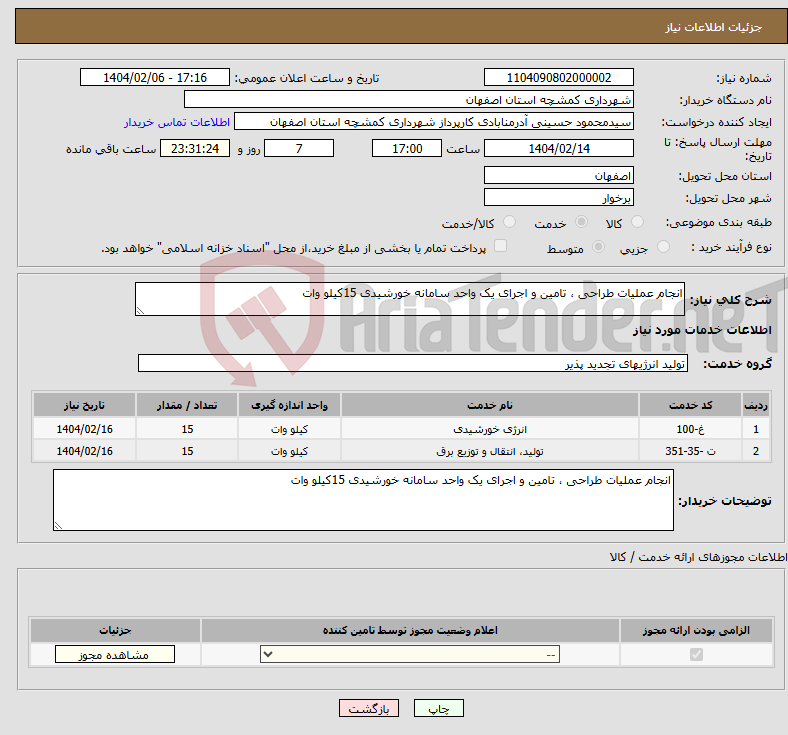Image resolution: width=788 pixels, height=735 pixels.
Task: Click the بازگشت back button
Action: [x=369, y=708]
